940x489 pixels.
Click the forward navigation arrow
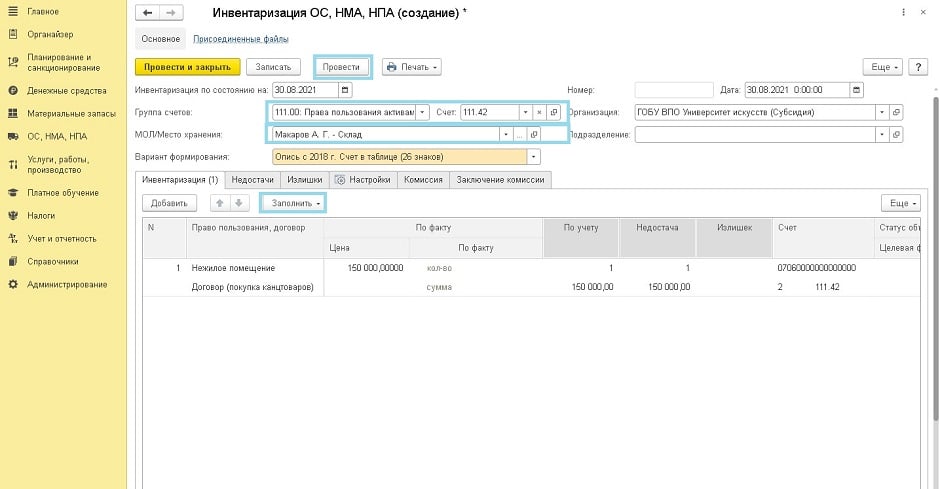point(171,13)
